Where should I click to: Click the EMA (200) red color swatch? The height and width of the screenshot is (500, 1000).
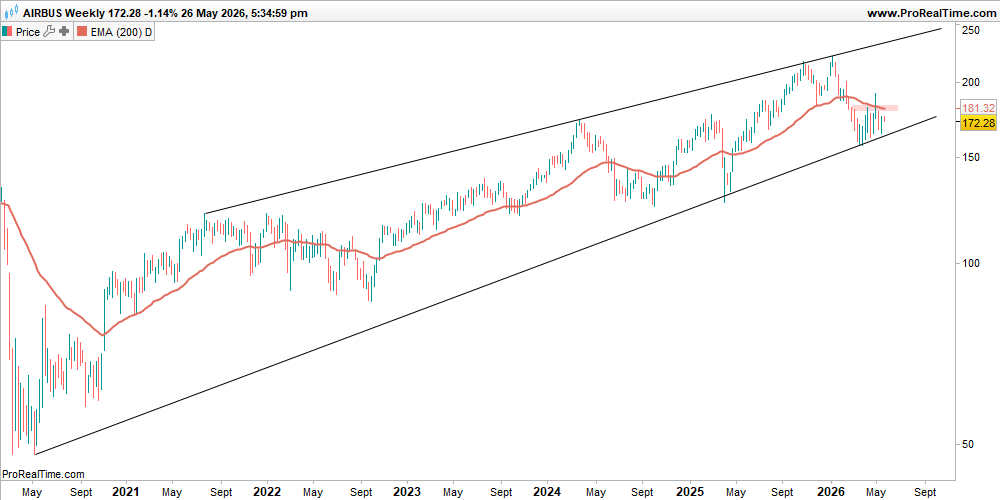83,32
